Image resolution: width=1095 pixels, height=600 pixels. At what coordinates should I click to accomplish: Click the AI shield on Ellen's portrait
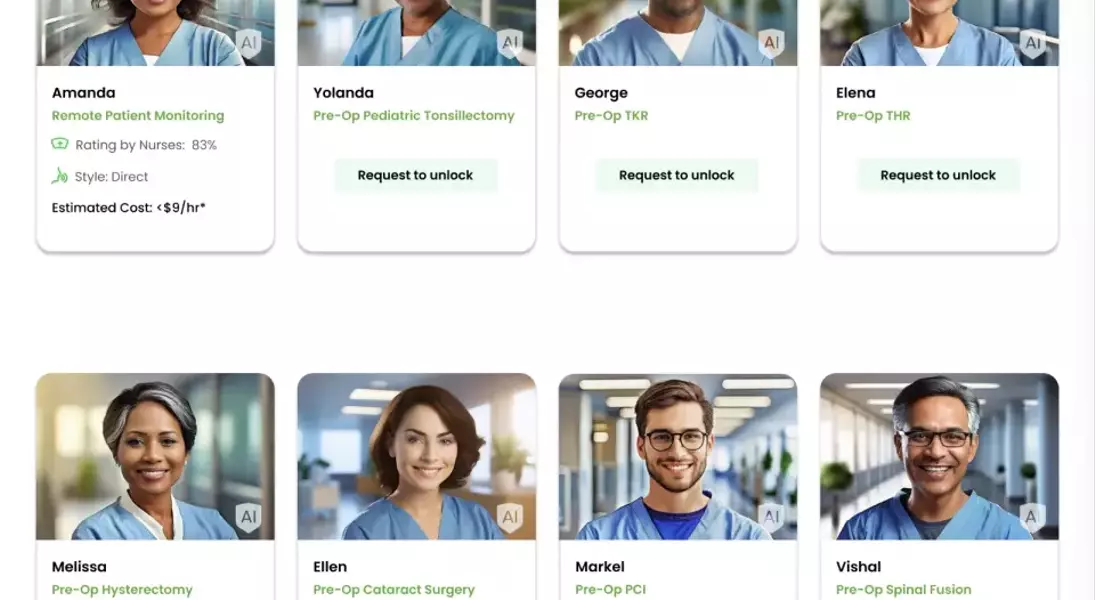[510, 518]
